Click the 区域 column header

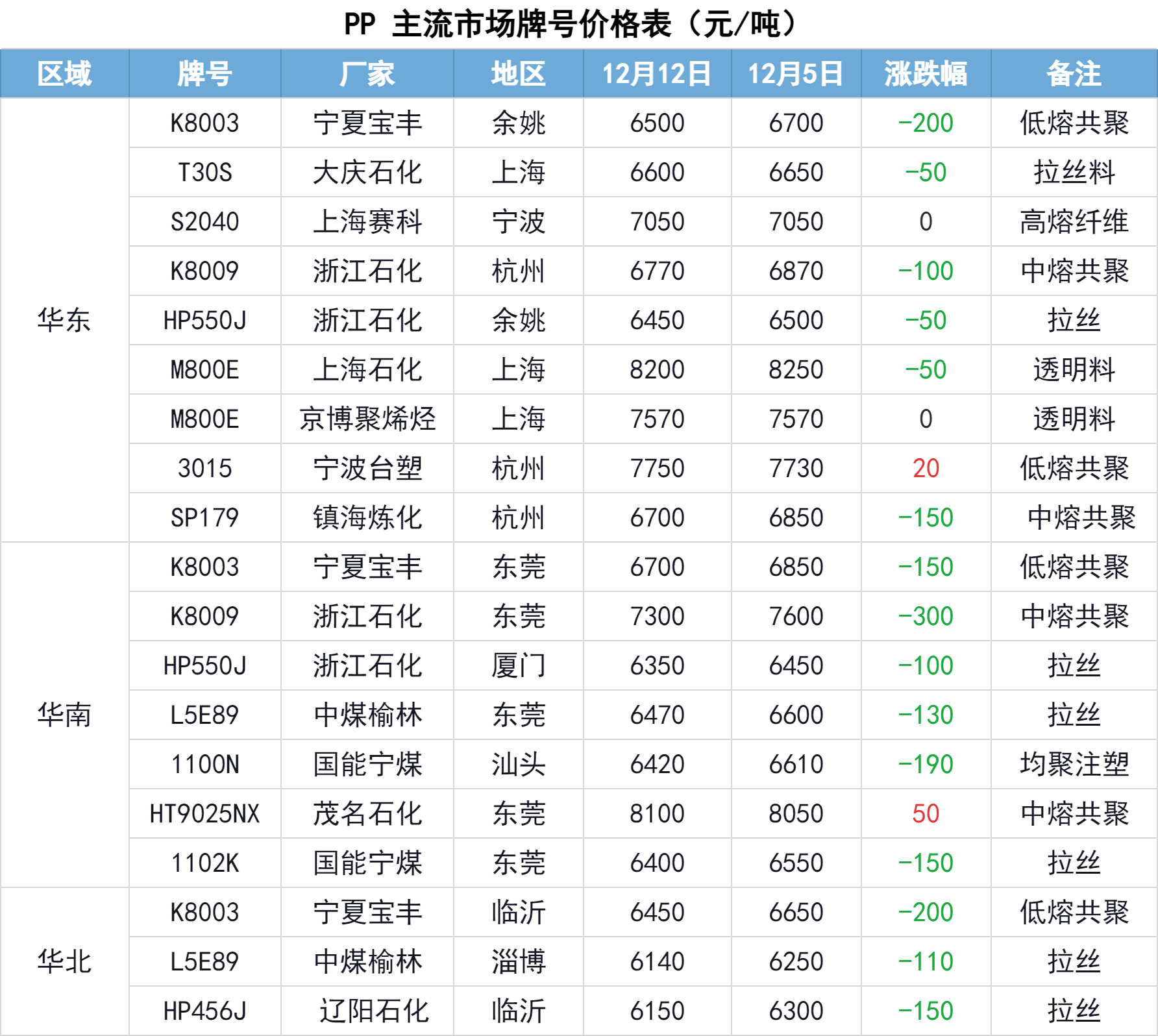(x=64, y=73)
